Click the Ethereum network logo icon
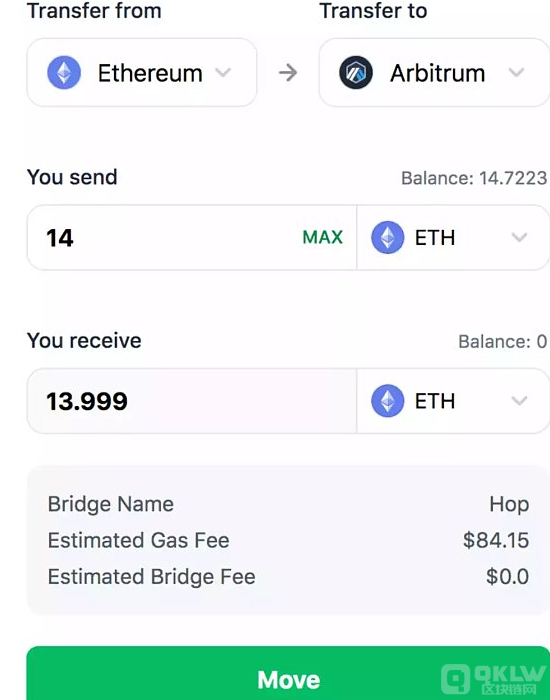This screenshot has width=550, height=700. click(x=64, y=72)
